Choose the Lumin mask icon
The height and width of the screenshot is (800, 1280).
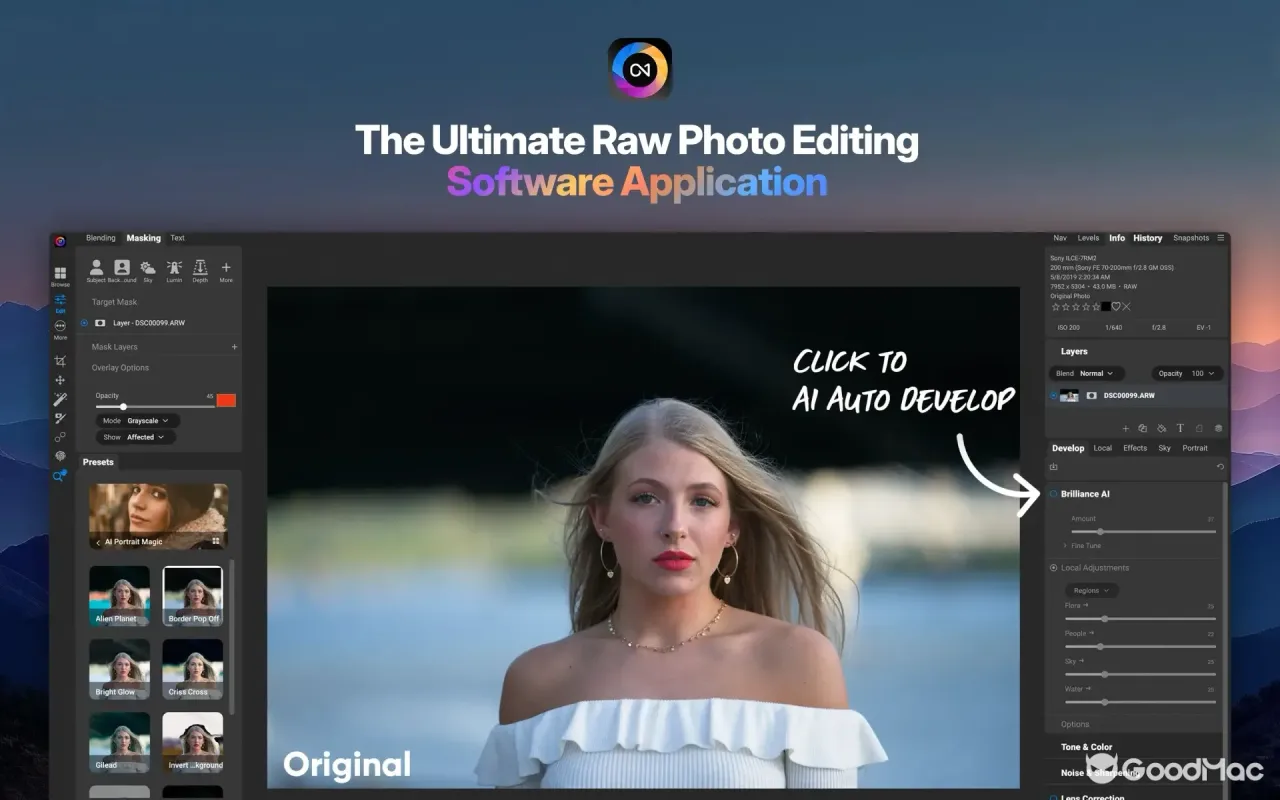174,271
